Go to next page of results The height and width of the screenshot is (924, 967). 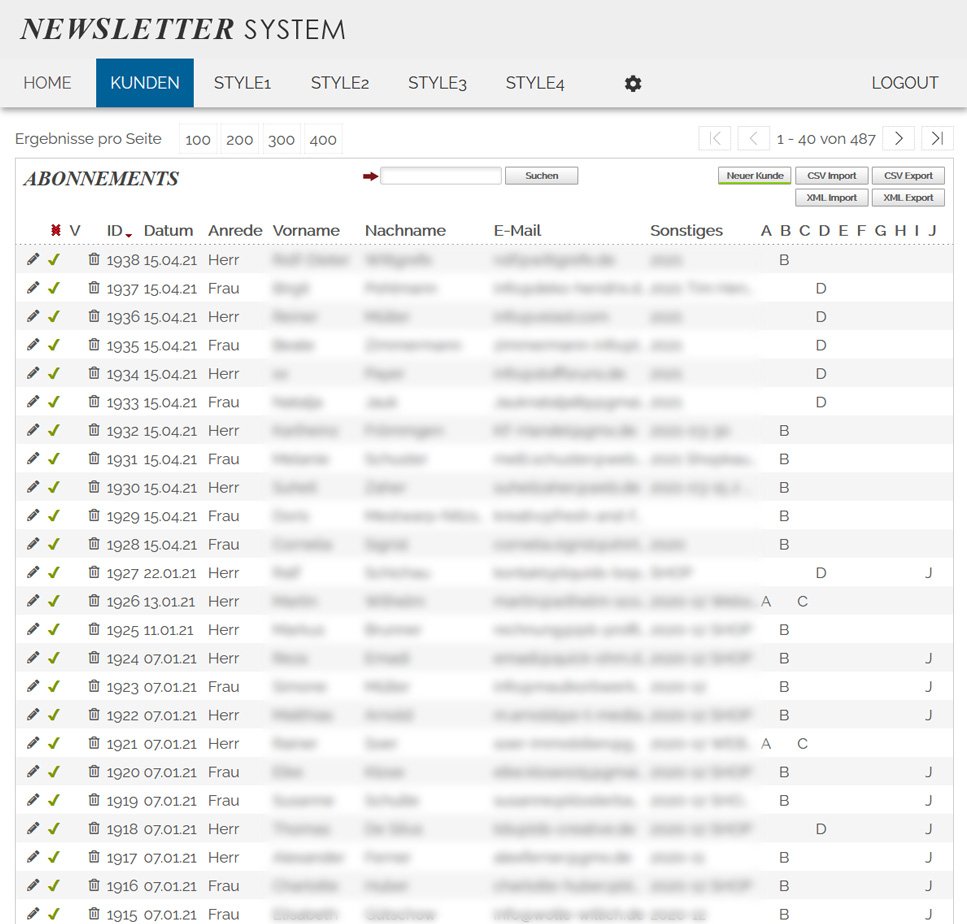(x=899, y=139)
